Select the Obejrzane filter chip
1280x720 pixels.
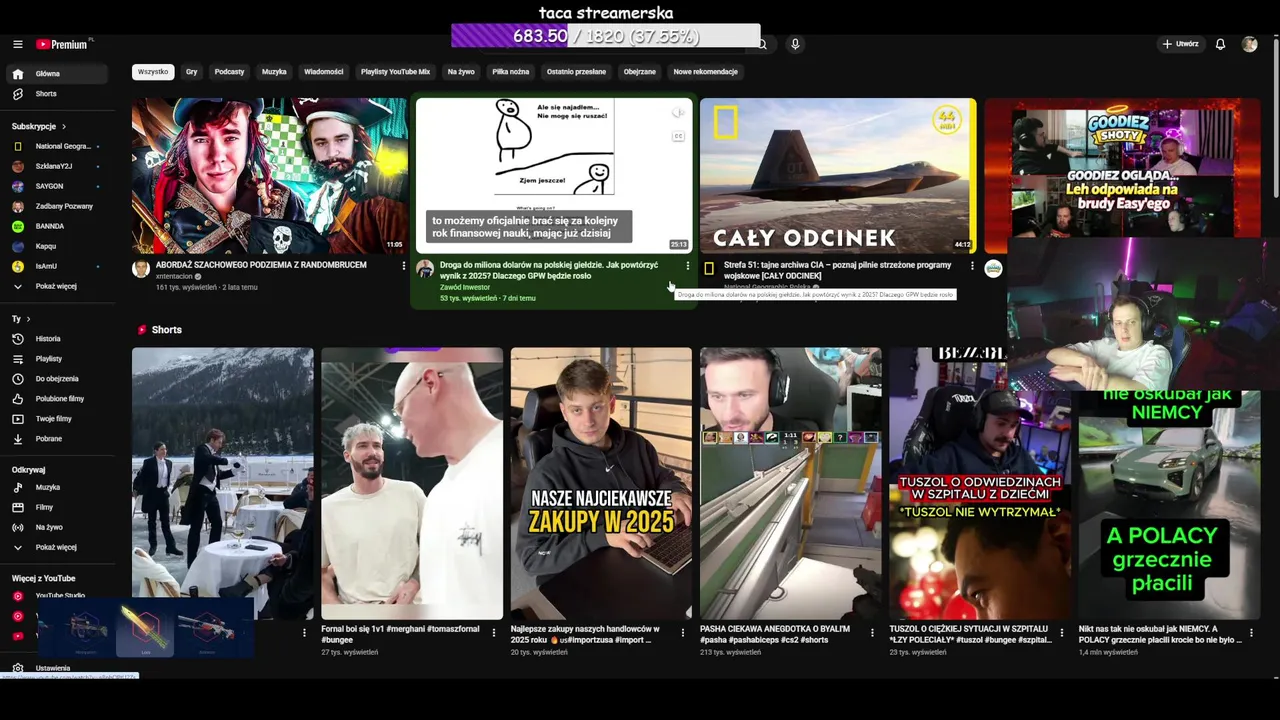(x=640, y=72)
